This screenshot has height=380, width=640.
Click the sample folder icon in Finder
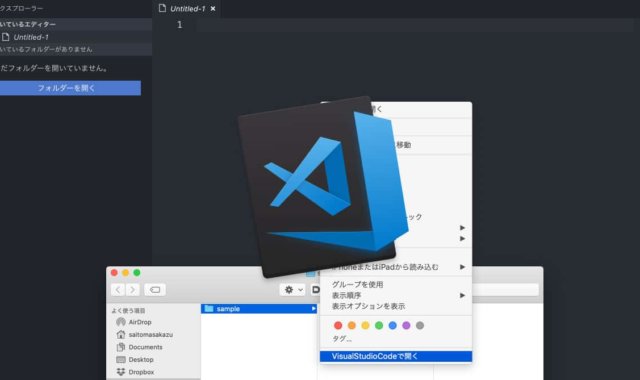pyautogui.click(x=209, y=309)
